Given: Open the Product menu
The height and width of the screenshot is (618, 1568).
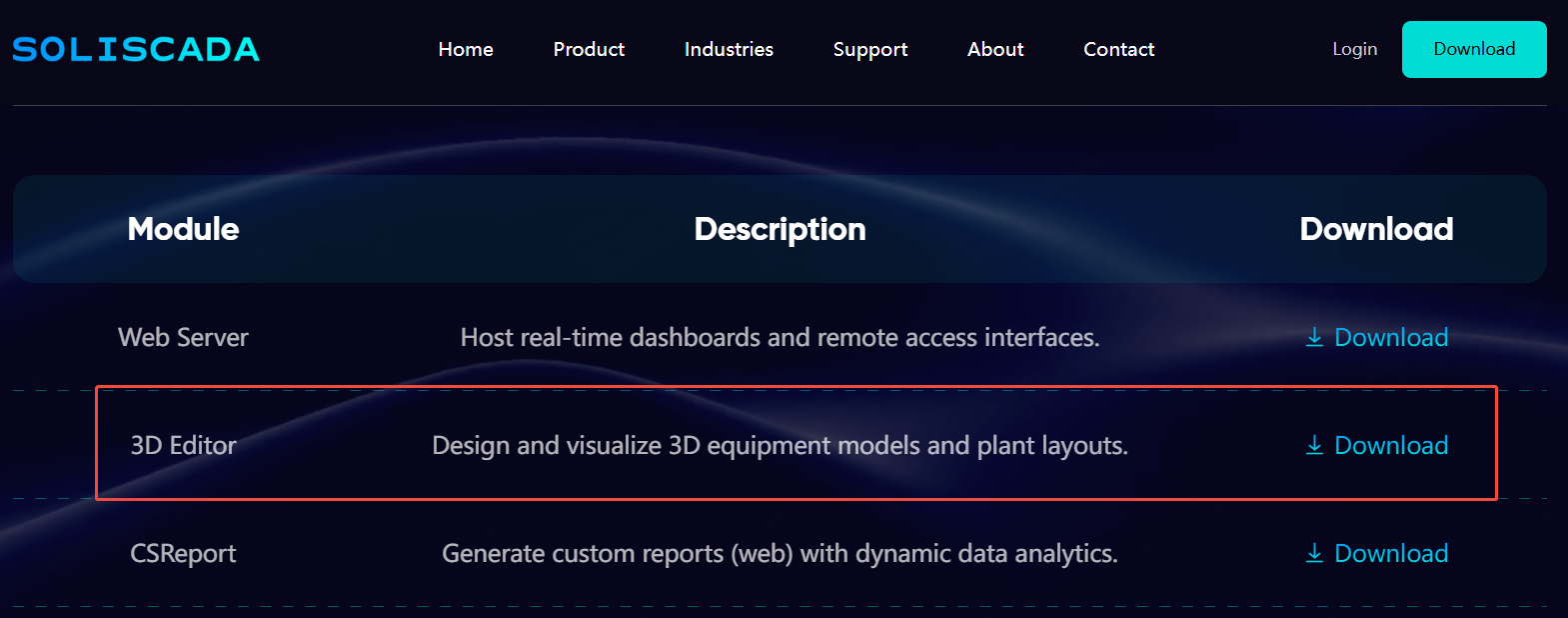Looking at the screenshot, I should point(589,49).
